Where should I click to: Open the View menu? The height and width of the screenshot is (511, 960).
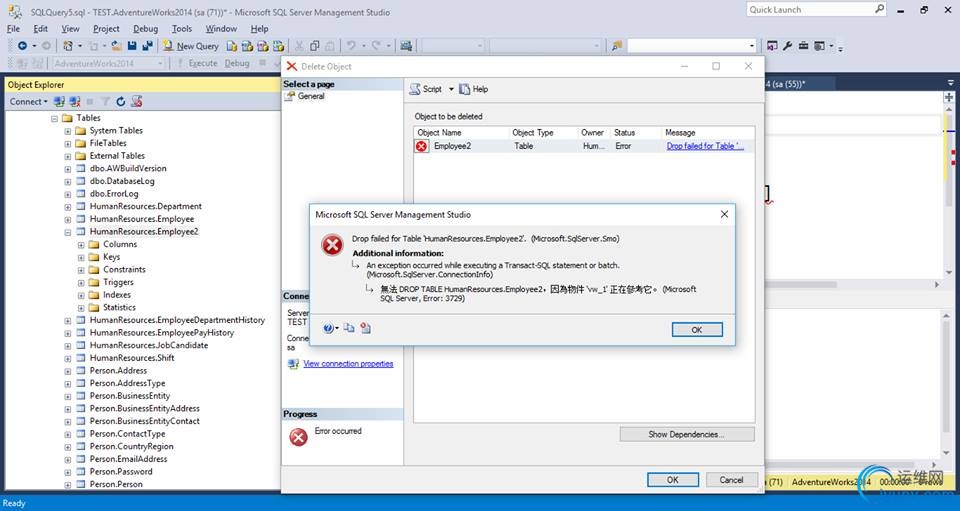coord(70,29)
